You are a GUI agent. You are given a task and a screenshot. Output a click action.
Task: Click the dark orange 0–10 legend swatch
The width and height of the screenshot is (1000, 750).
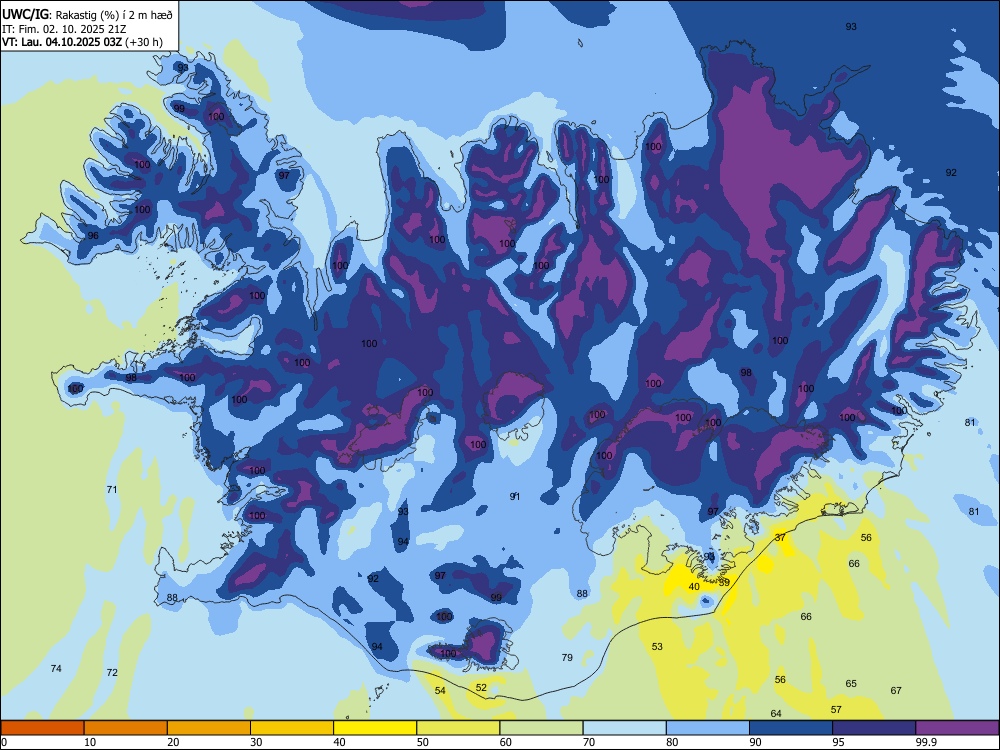pos(42,728)
